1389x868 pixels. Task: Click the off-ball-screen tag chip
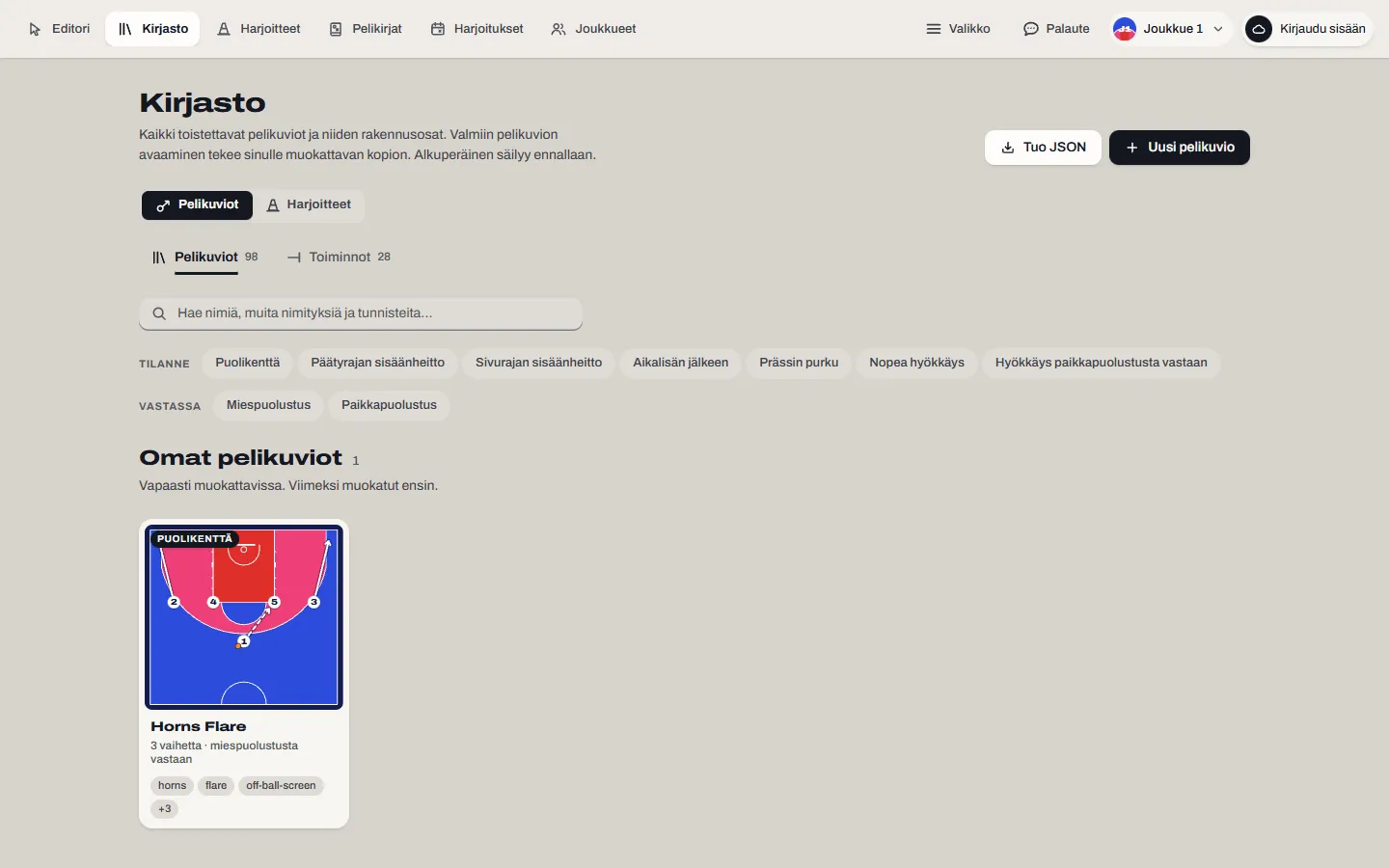click(x=281, y=786)
